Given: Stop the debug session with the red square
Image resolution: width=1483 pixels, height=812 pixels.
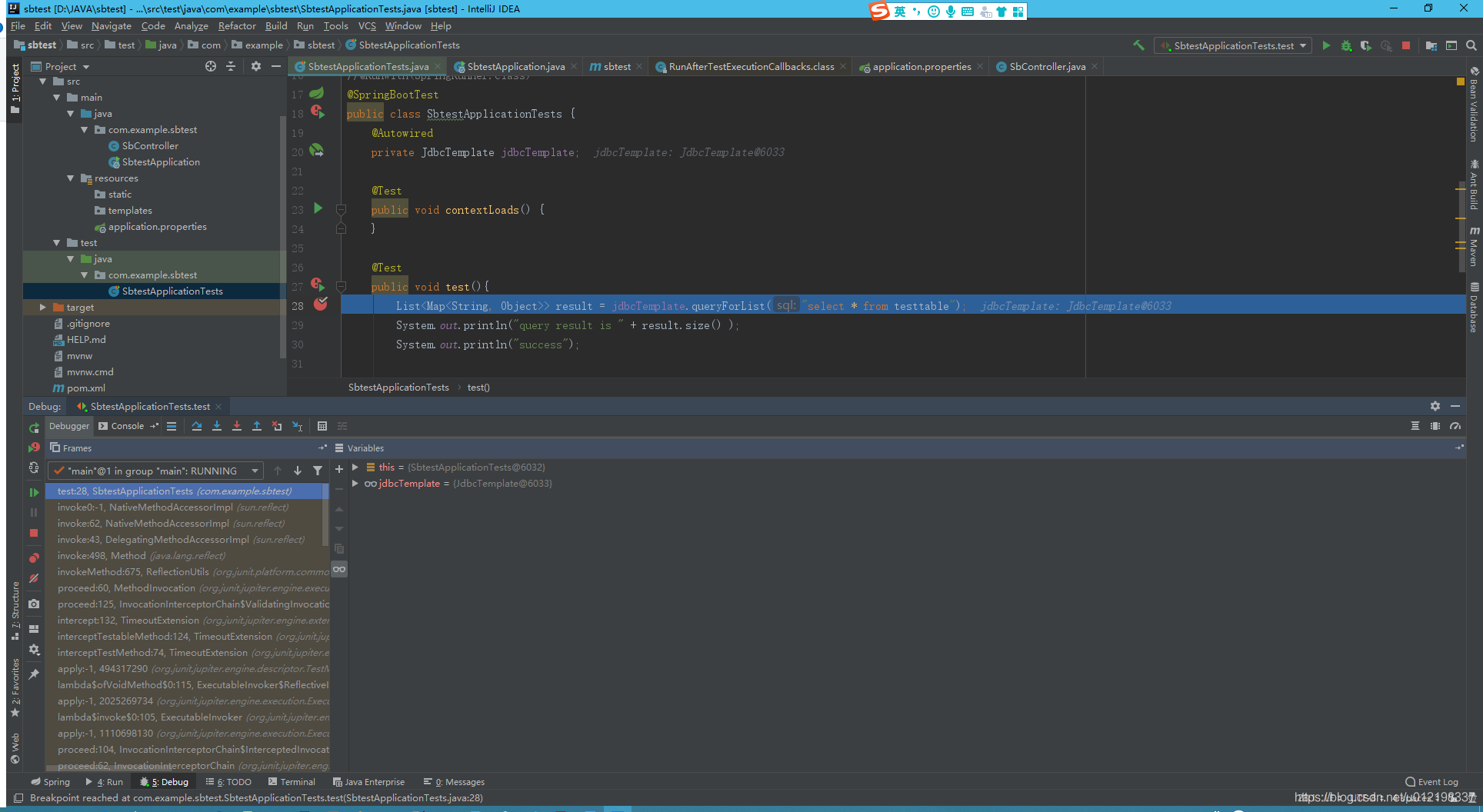Looking at the screenshot, I should (x=34, y=532).
